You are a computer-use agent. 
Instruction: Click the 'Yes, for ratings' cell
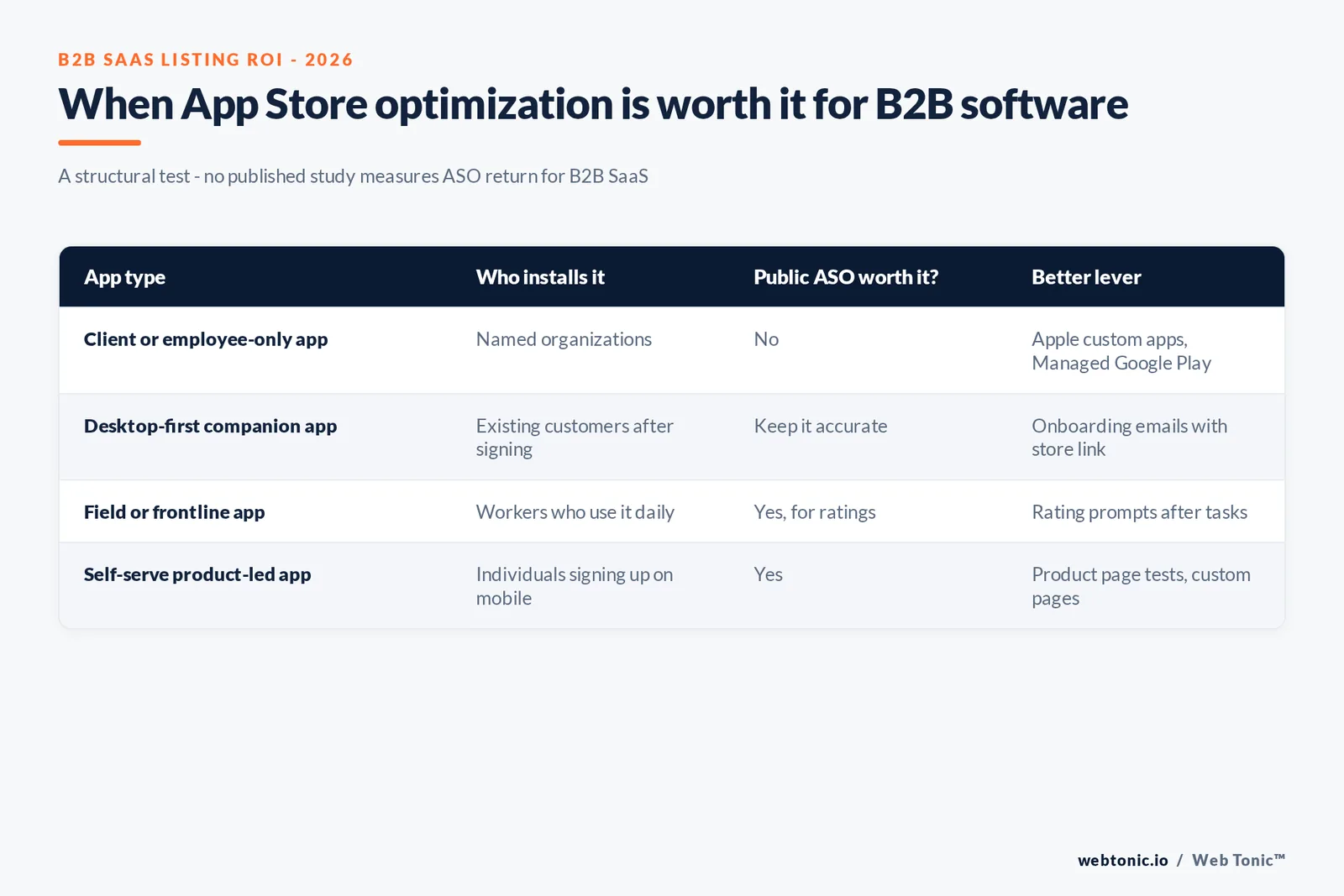pos(815,512)
